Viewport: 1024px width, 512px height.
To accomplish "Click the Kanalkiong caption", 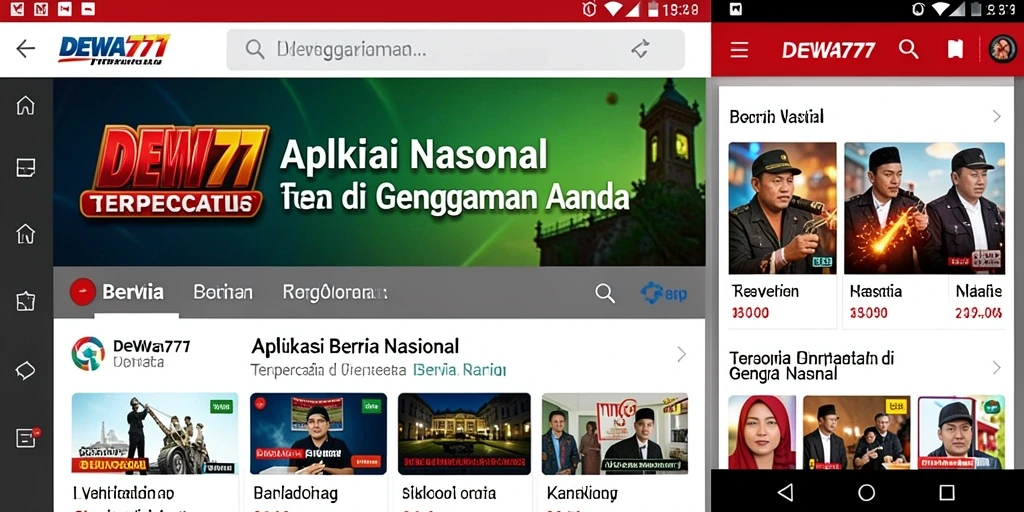I will pyautogui.click(x=582, y=493).
